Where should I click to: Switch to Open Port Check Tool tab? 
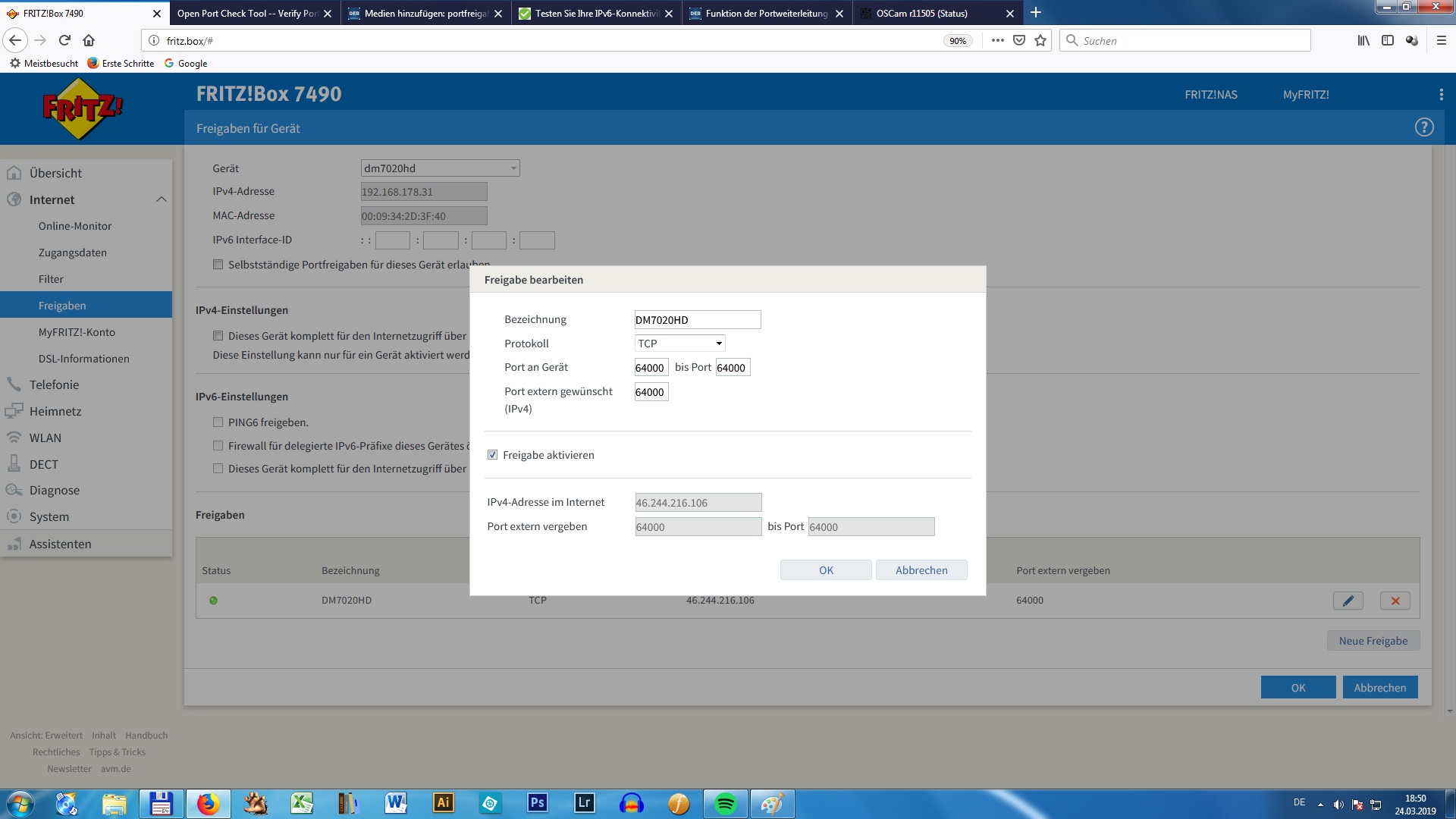pyautogui.click(x=246, y=13)
